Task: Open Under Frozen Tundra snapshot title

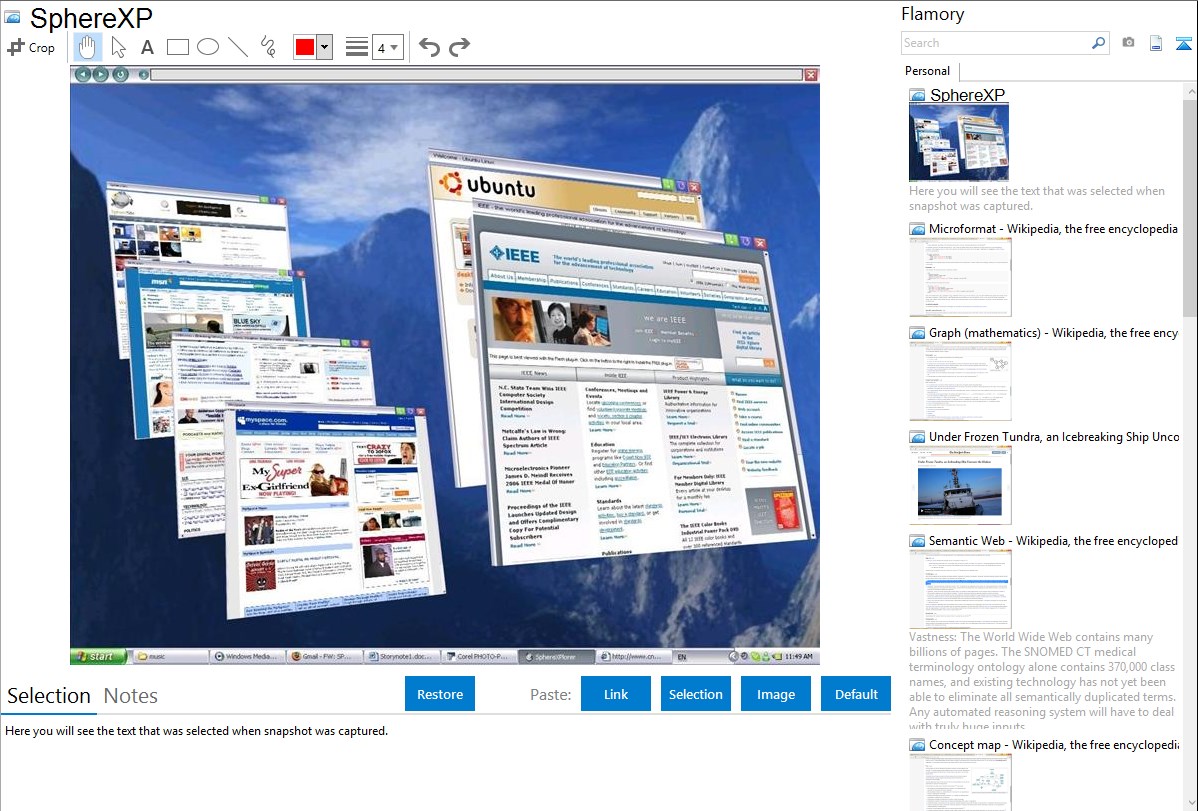Action: point(1054,437)
